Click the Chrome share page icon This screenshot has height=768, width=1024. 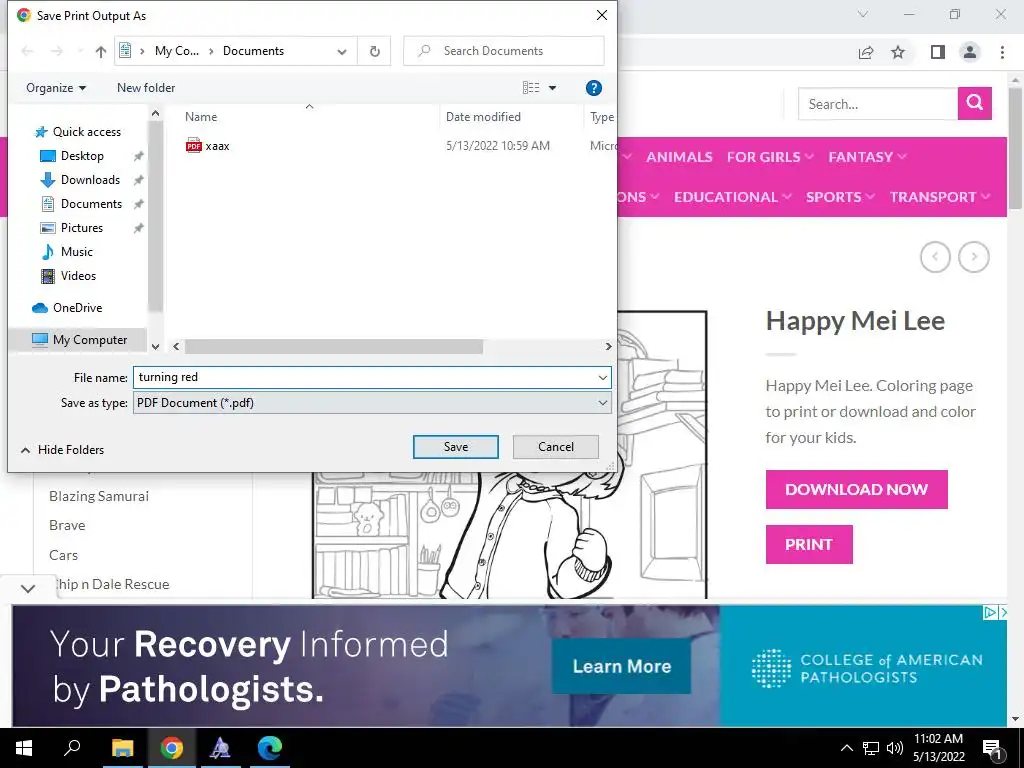point(866,52)
